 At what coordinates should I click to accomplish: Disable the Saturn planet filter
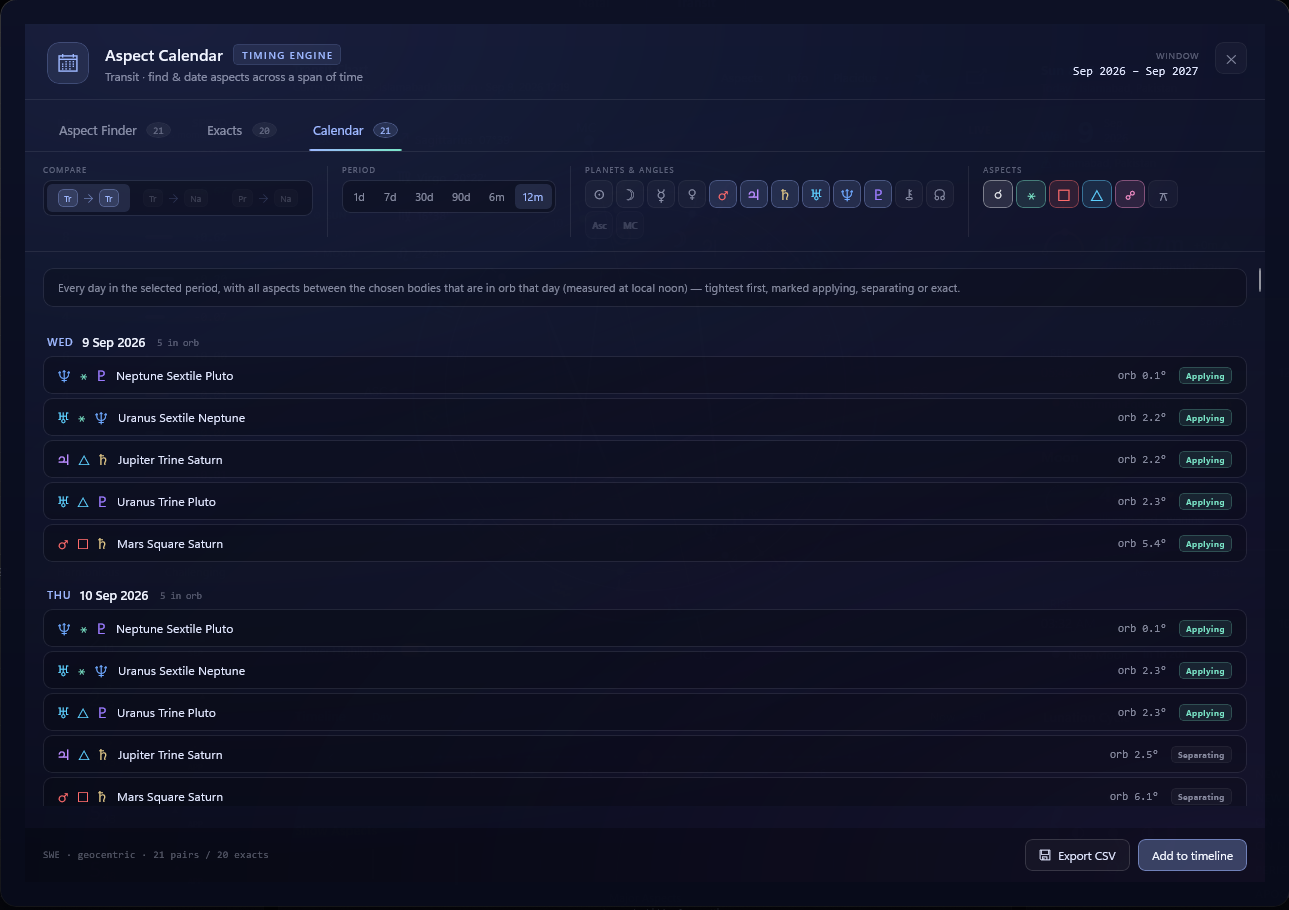pos(785,196)
